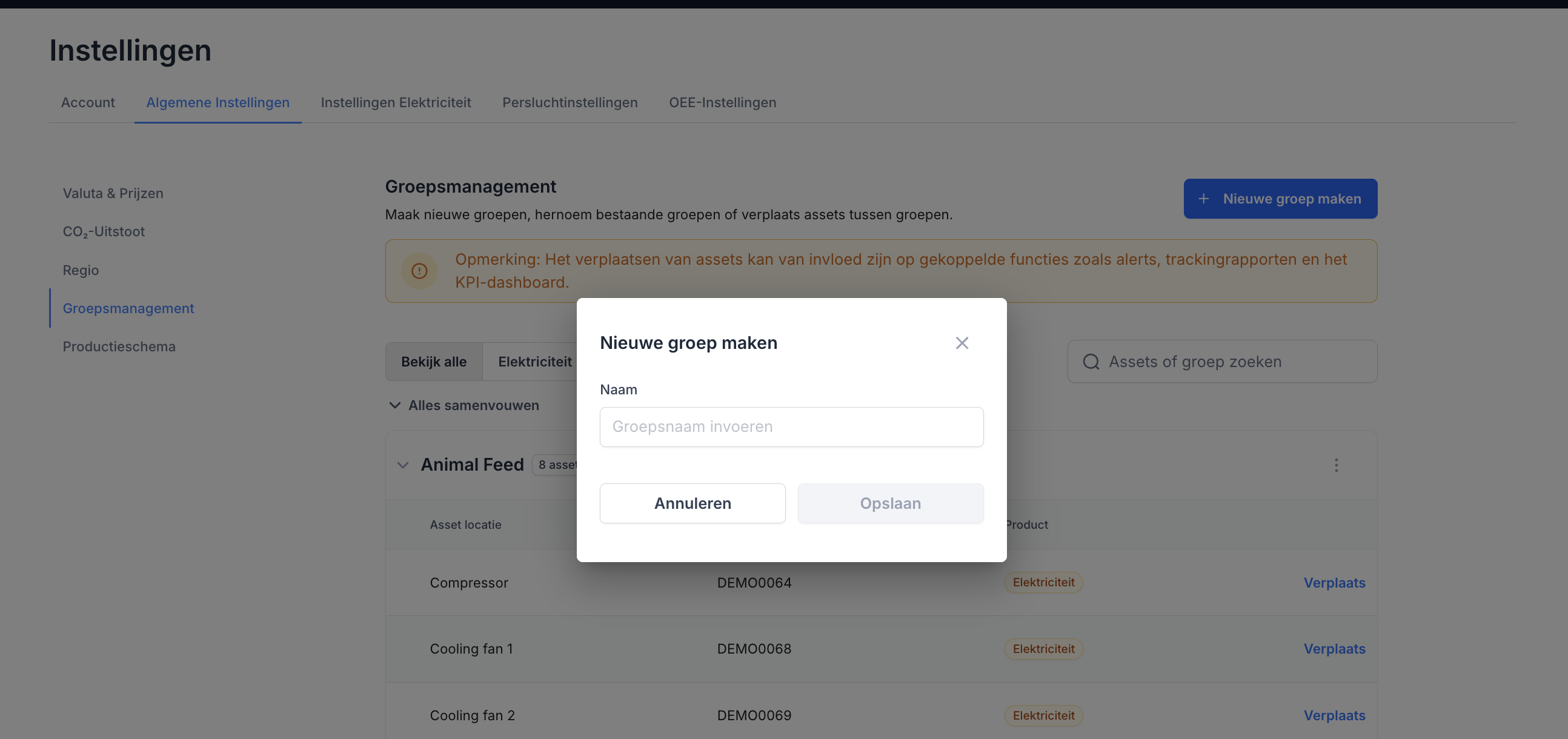The image size is (1568, 739).
Task: Select the Elektriciteit filter
Action: coord(534,362)
